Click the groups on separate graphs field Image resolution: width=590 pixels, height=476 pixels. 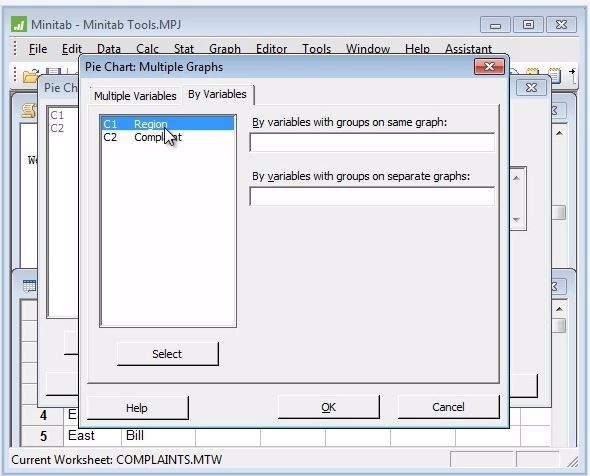372,196
